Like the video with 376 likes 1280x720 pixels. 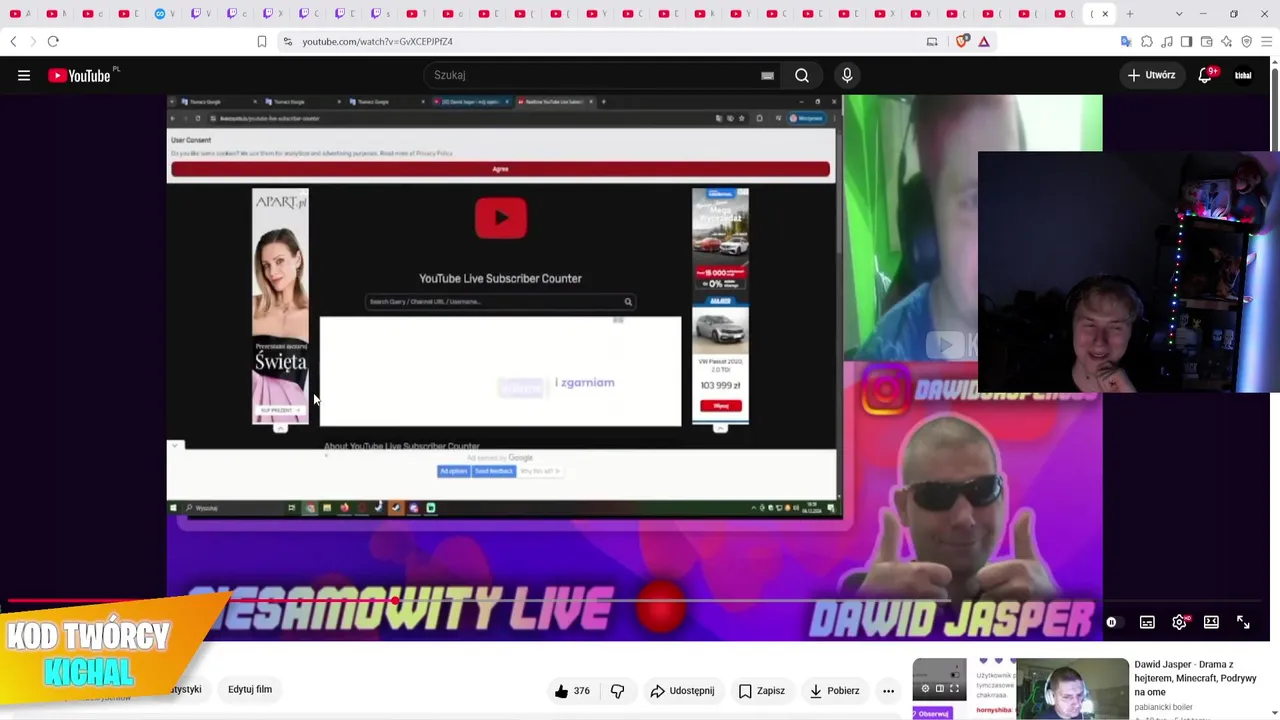pos(572,691)
